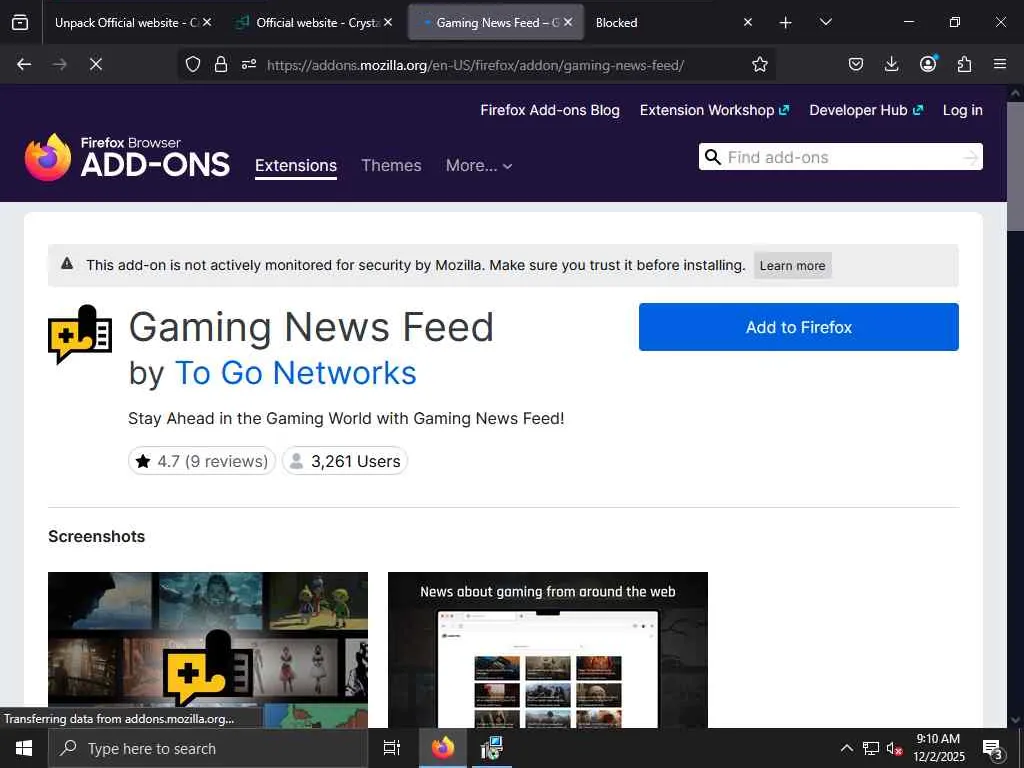Image resolution: width=1024 pixels, height=768 pixels.
Task: Open the Windows Start menu
Action: pyautogui.click(x=24, y=748)
